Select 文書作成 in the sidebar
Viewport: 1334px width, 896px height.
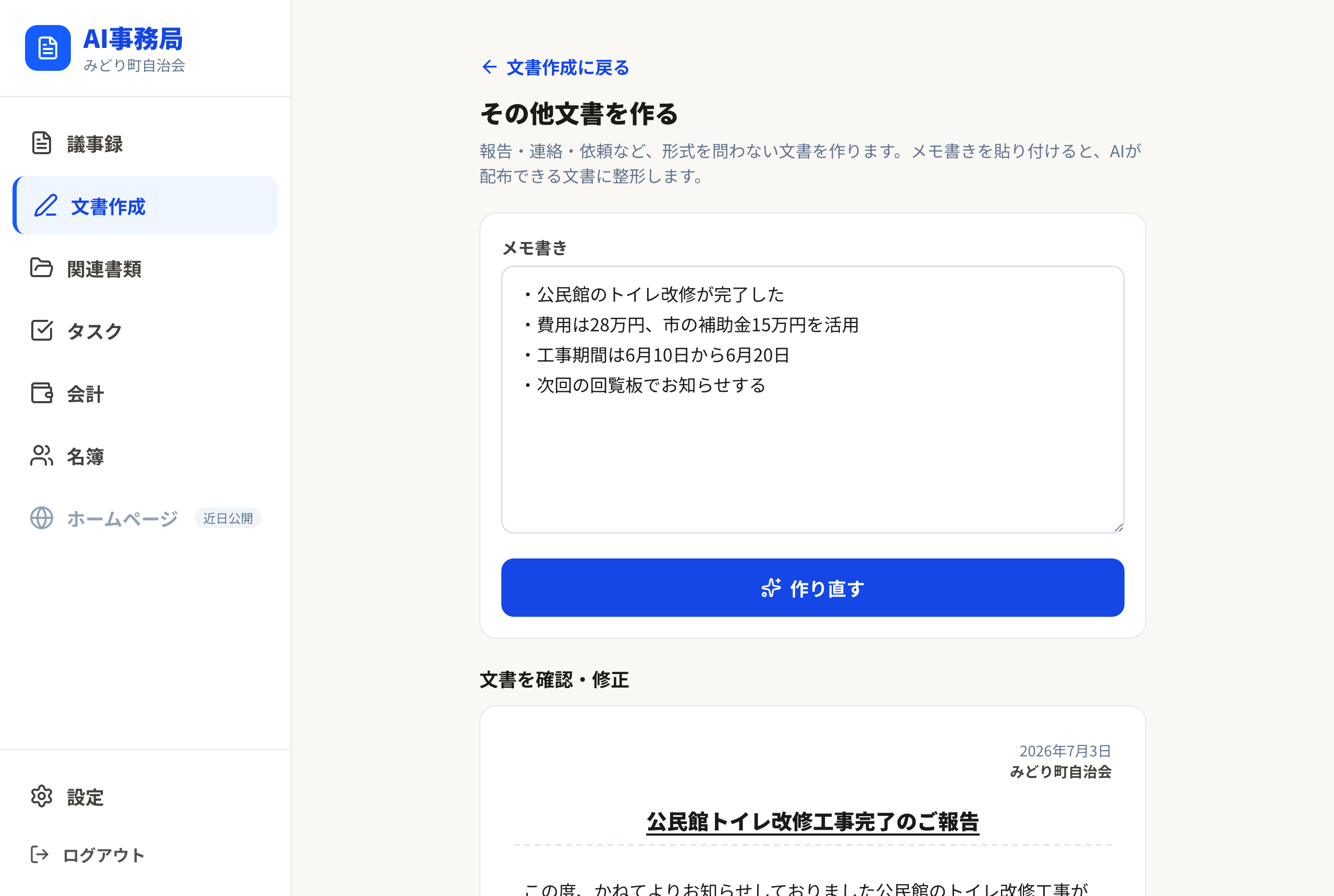tap(145, 206)
